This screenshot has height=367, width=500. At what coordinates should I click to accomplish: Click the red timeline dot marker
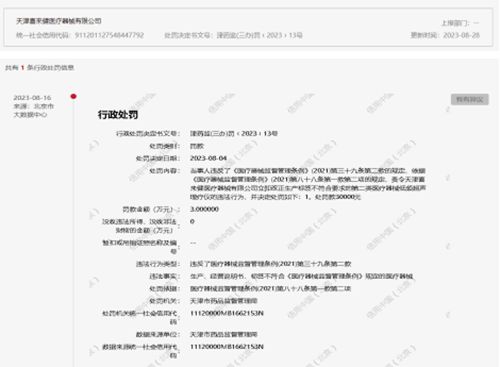pyautogui.click(x=73, y=97)
